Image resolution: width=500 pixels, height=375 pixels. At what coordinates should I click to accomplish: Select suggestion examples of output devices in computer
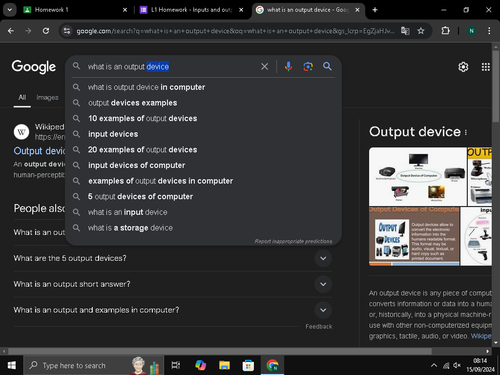[x=203, y=181]
